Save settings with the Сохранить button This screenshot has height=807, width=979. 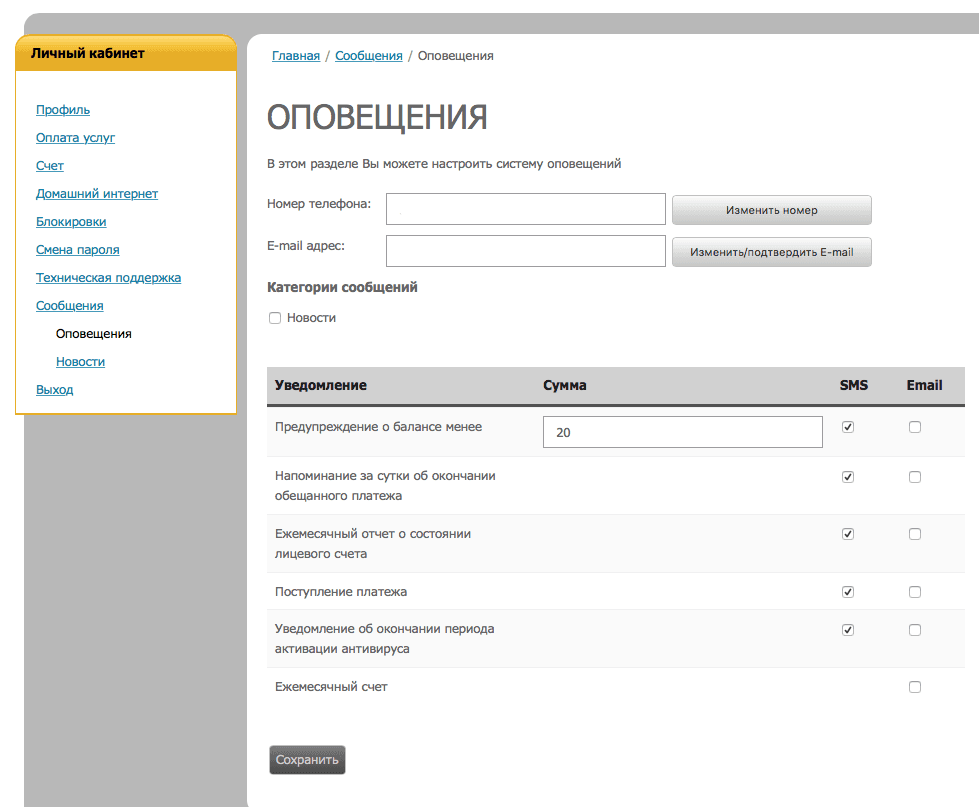pyautogui.click(x=306, y=759)
